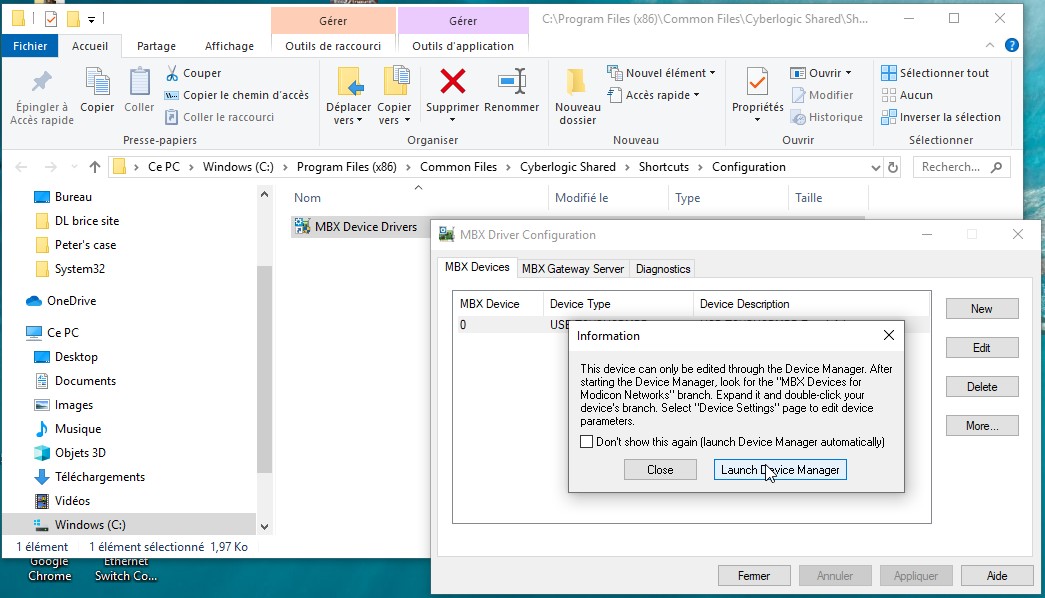Viewport: 1045px width, 598px height.
Task: Expand Propriétés options arrow
Action: point(757,120)
